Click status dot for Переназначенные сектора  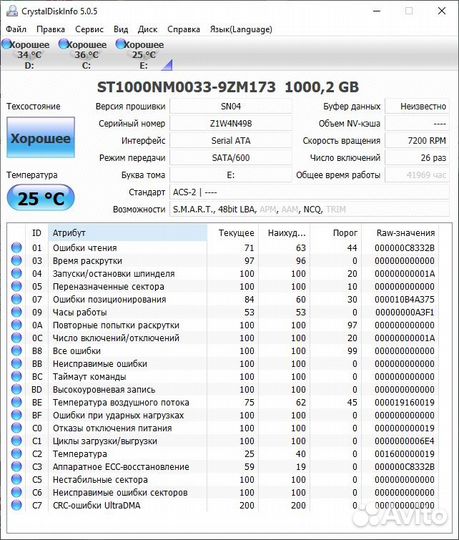tap(16, 286)
